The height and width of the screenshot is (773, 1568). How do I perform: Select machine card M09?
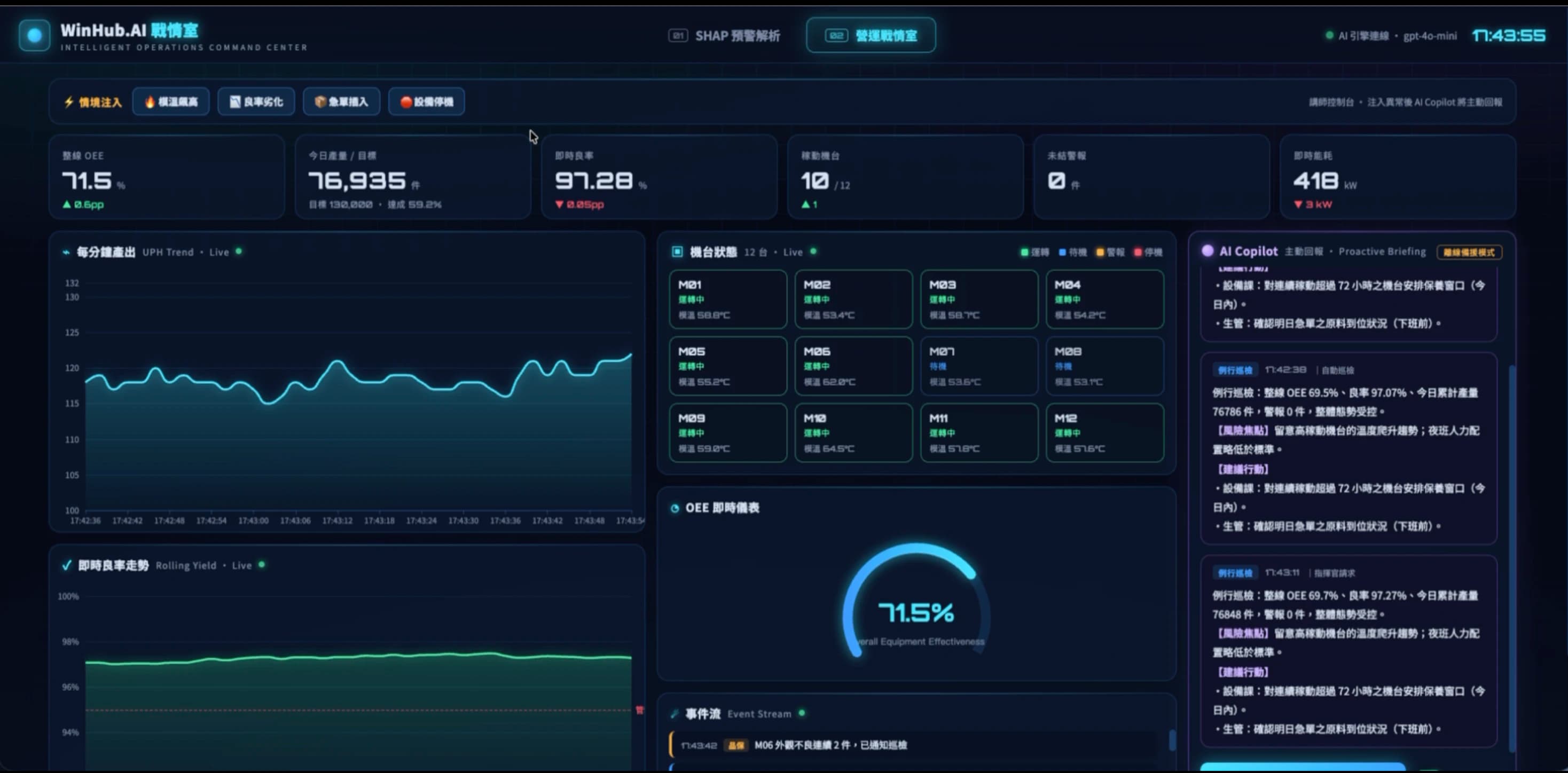(727, 433)
